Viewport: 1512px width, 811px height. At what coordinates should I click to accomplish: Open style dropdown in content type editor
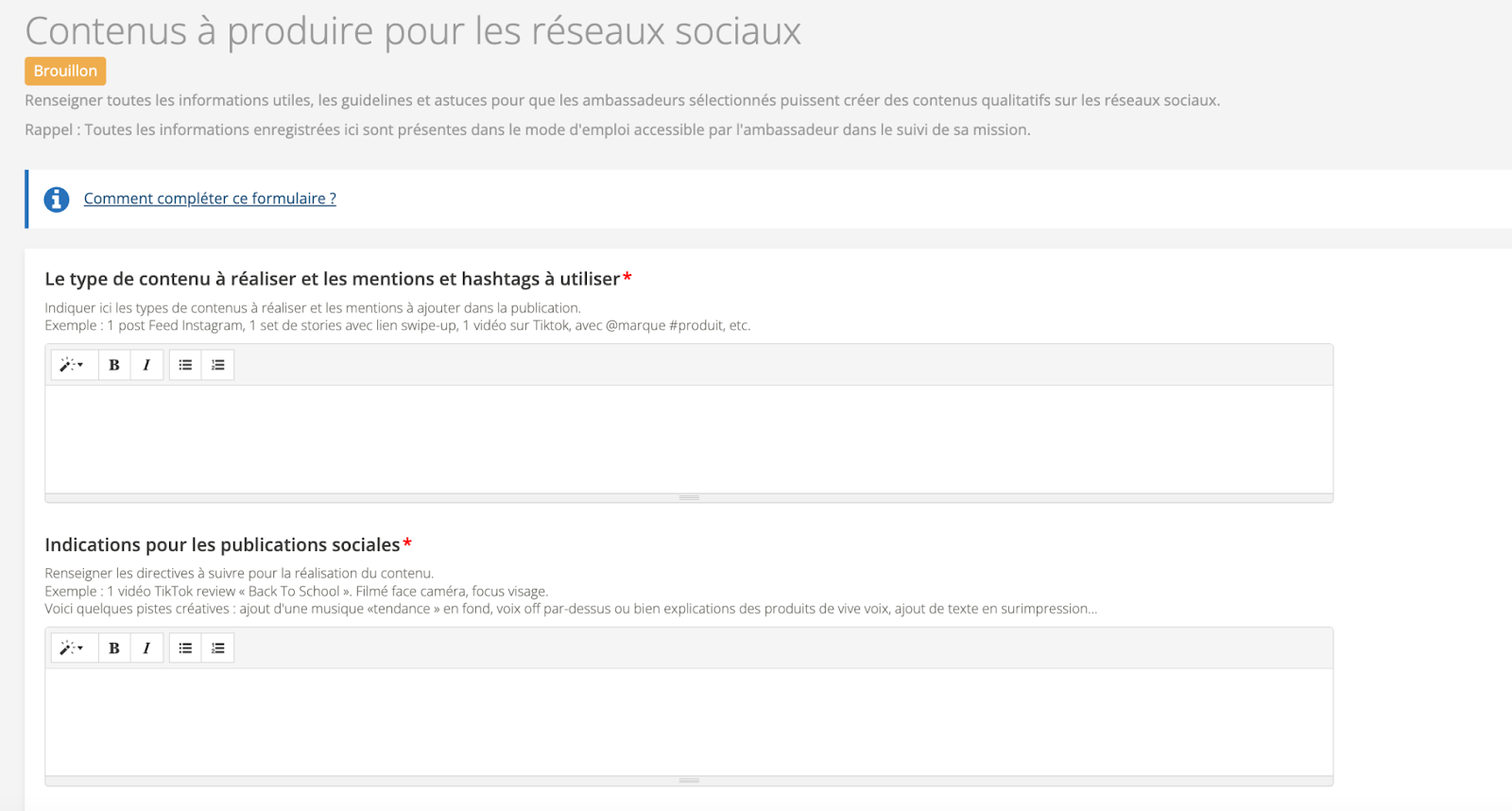pyautogui.click(x=73, y=365)
